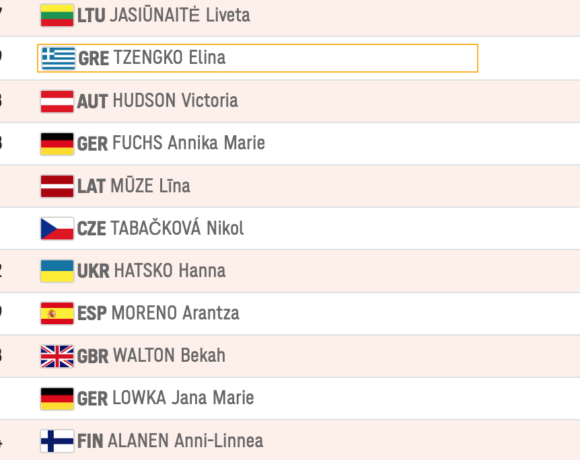This screenshot has height=460, width=580.
Task: Click the Great Britain flag icon
Action: (x=57, y=356)
